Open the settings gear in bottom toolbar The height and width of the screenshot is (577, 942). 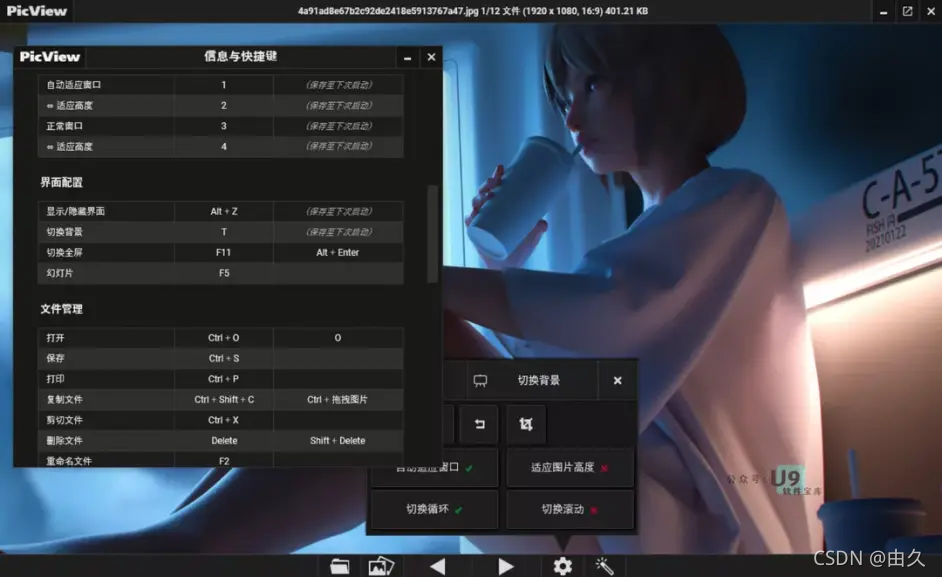(x=562, y=566)
